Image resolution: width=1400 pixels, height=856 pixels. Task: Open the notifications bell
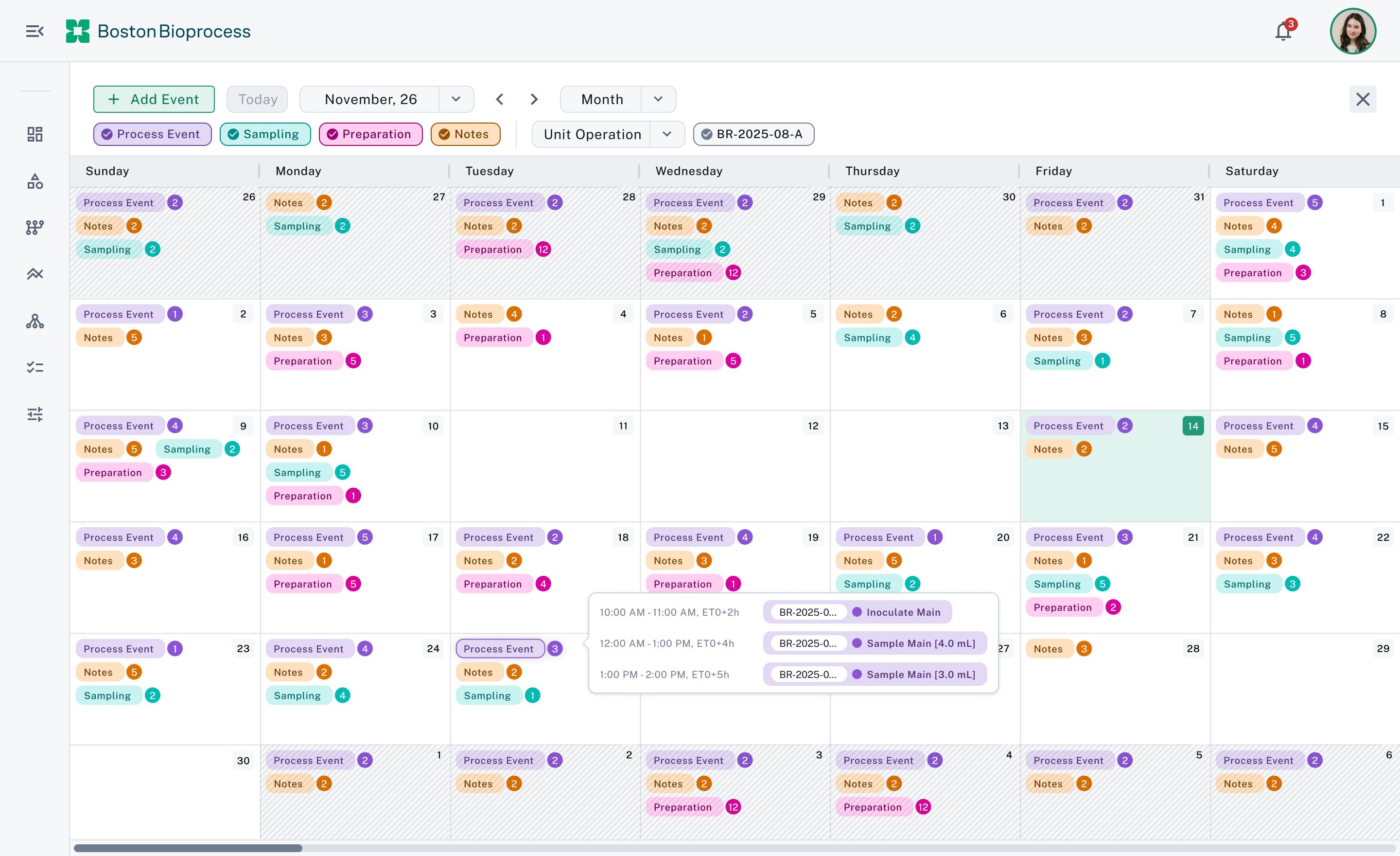pos(1283,31)
